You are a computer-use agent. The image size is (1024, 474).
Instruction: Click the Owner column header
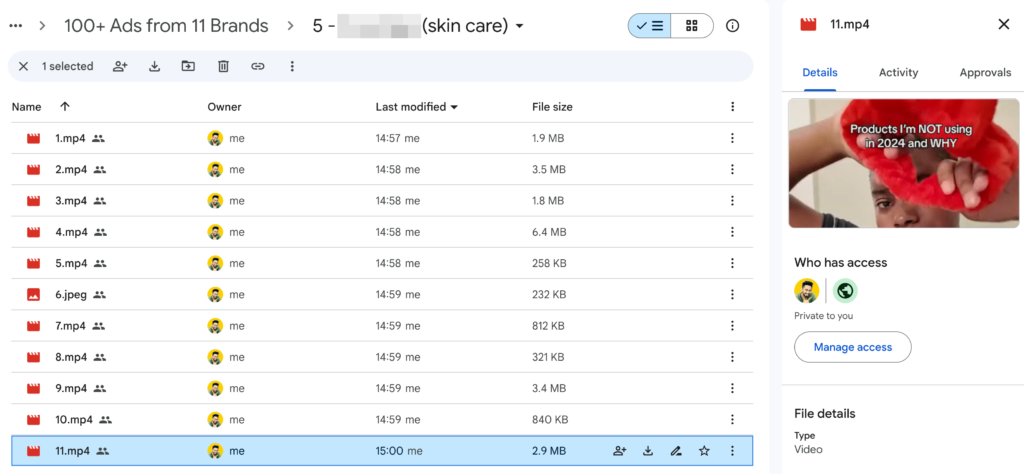[x=224, y=106]
